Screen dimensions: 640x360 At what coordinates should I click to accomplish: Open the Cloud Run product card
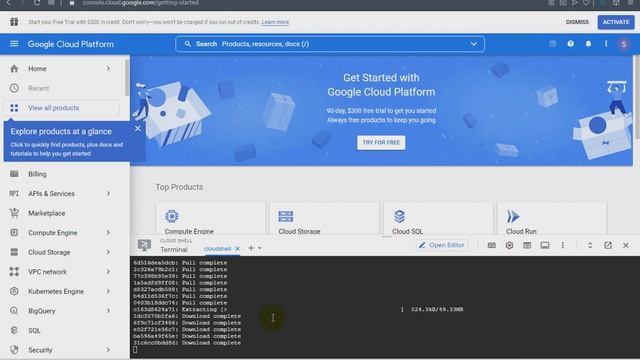click(x=552, y=218)
